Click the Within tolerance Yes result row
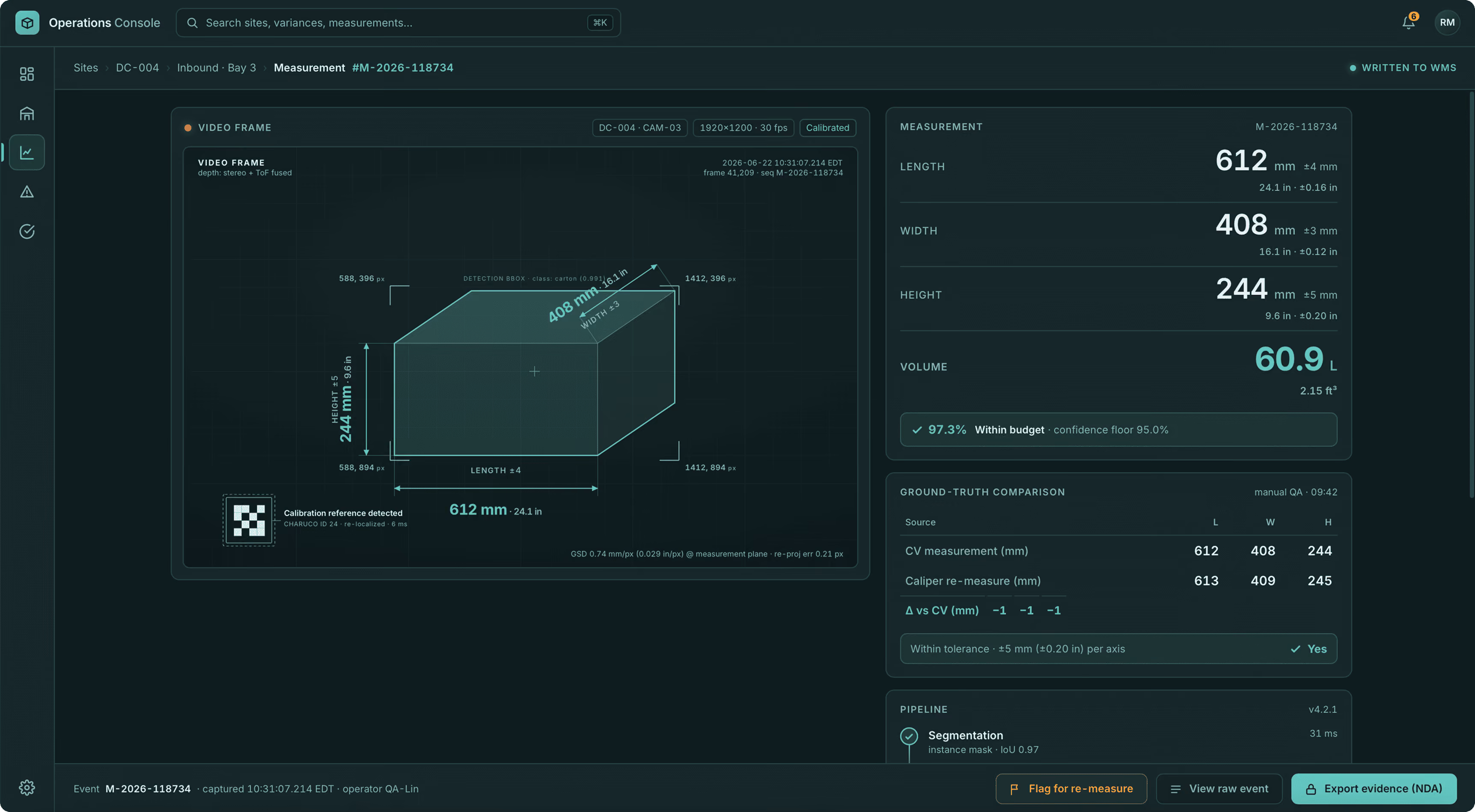This screenshot has height=812, width=1475. [1118, 648]
